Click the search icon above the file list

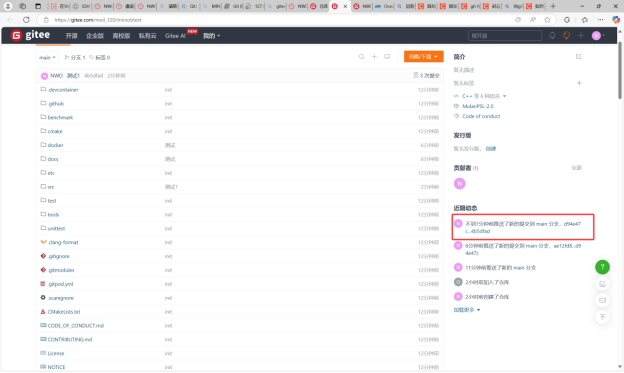[x=361, y=57]
